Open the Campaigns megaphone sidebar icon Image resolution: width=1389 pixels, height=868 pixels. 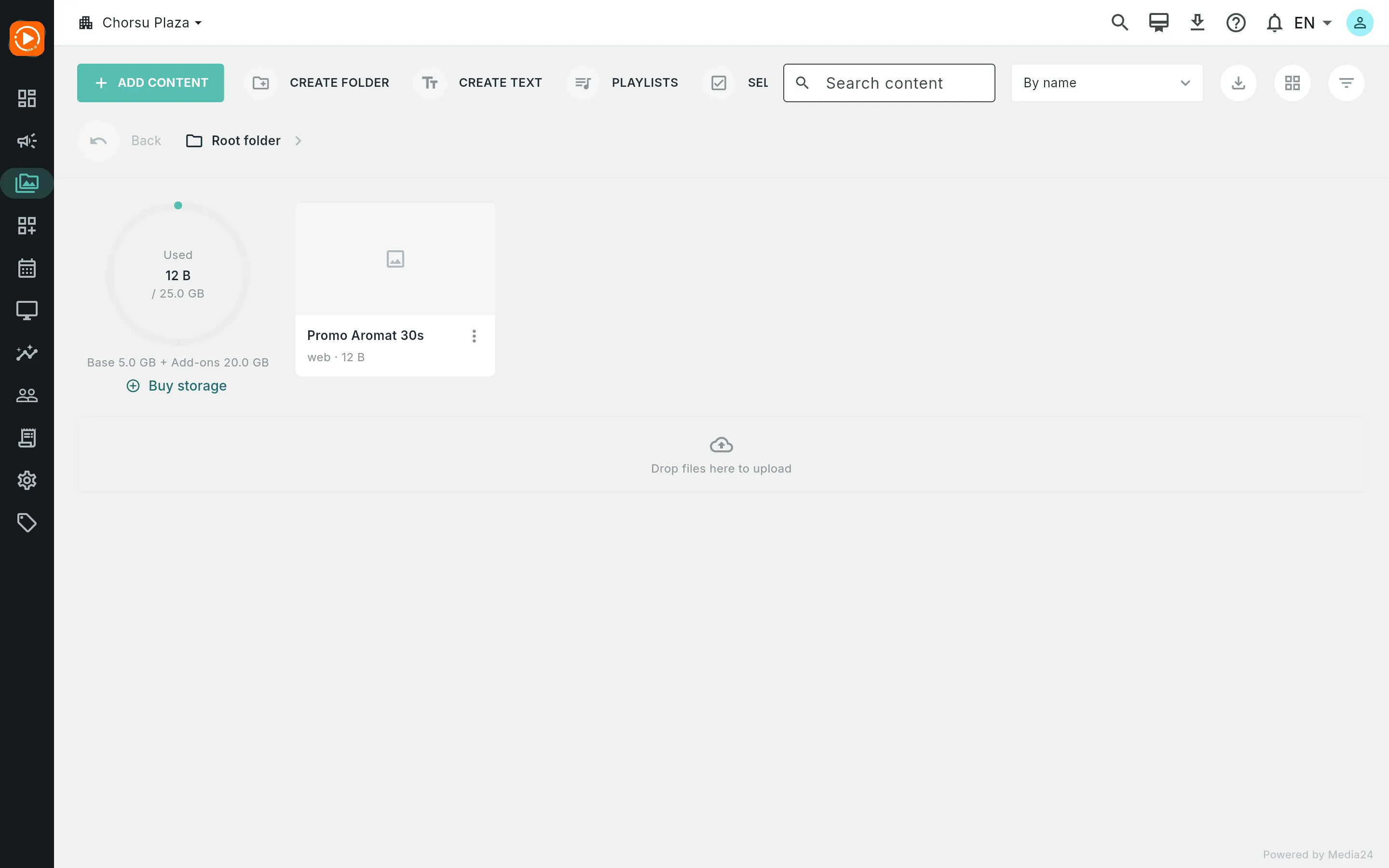[x=27, y=141]
